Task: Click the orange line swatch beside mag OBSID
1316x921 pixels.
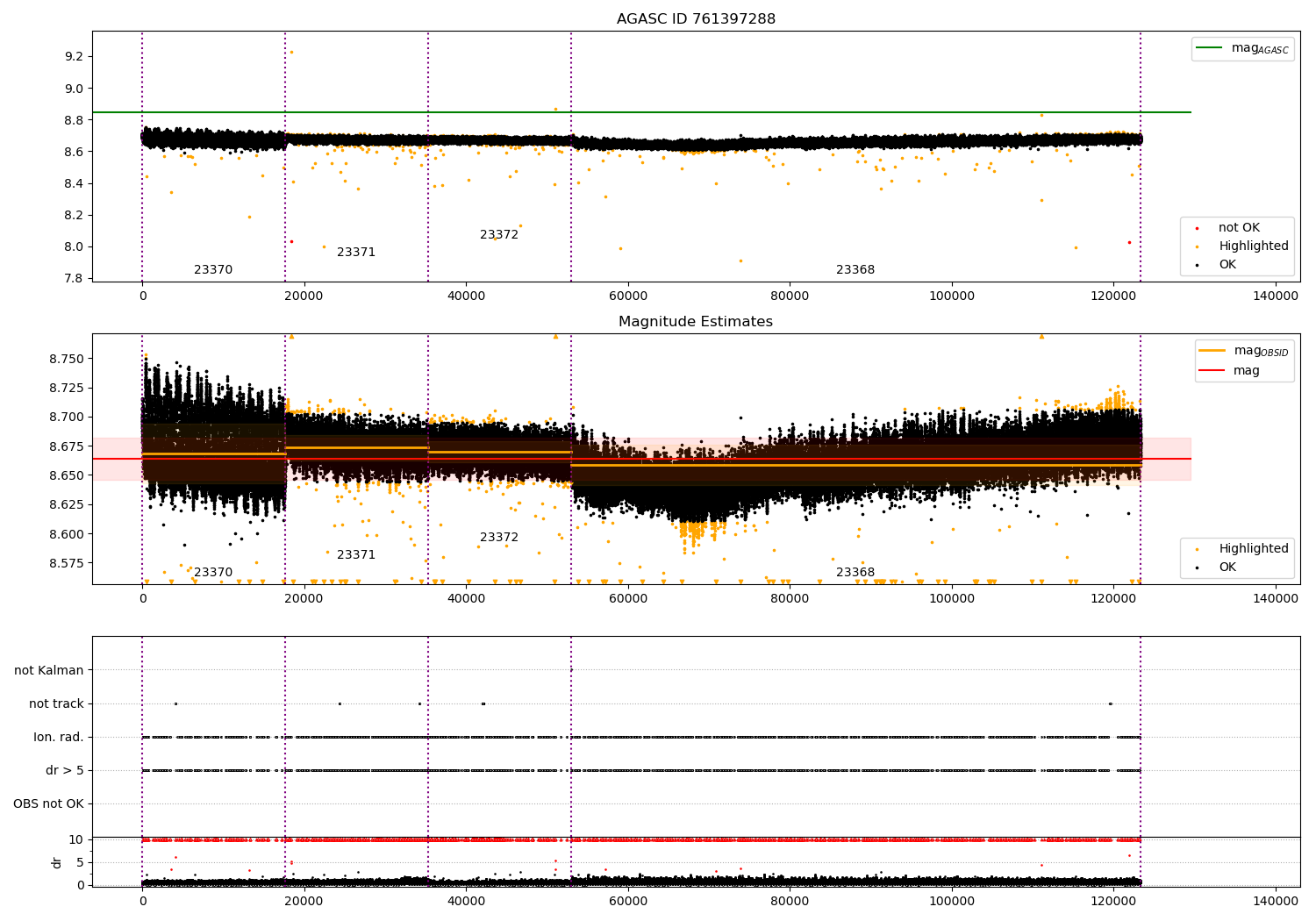Action: coord(1212,351)
